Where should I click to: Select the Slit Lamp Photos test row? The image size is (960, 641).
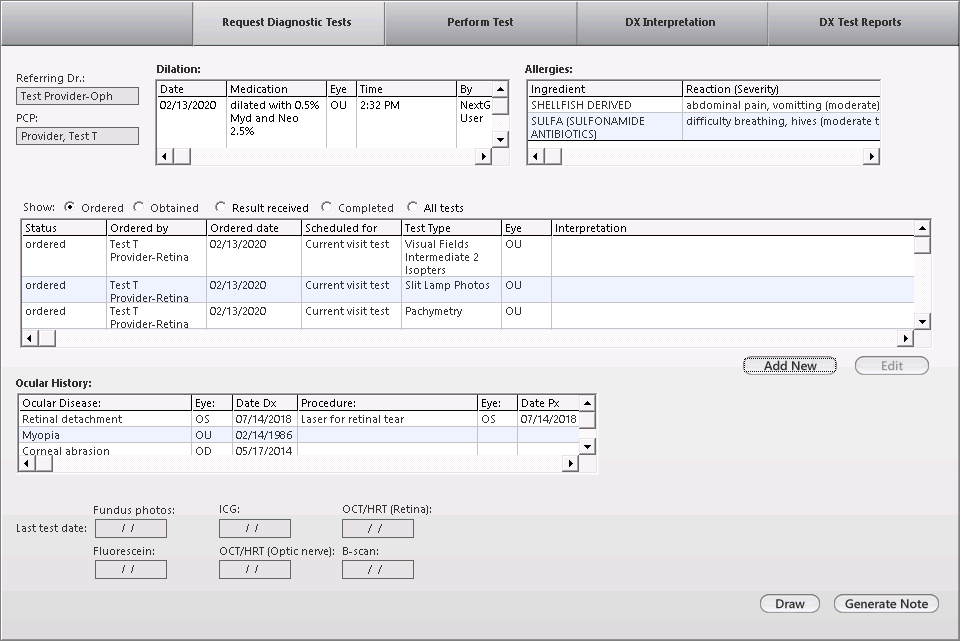coord(468,290)
